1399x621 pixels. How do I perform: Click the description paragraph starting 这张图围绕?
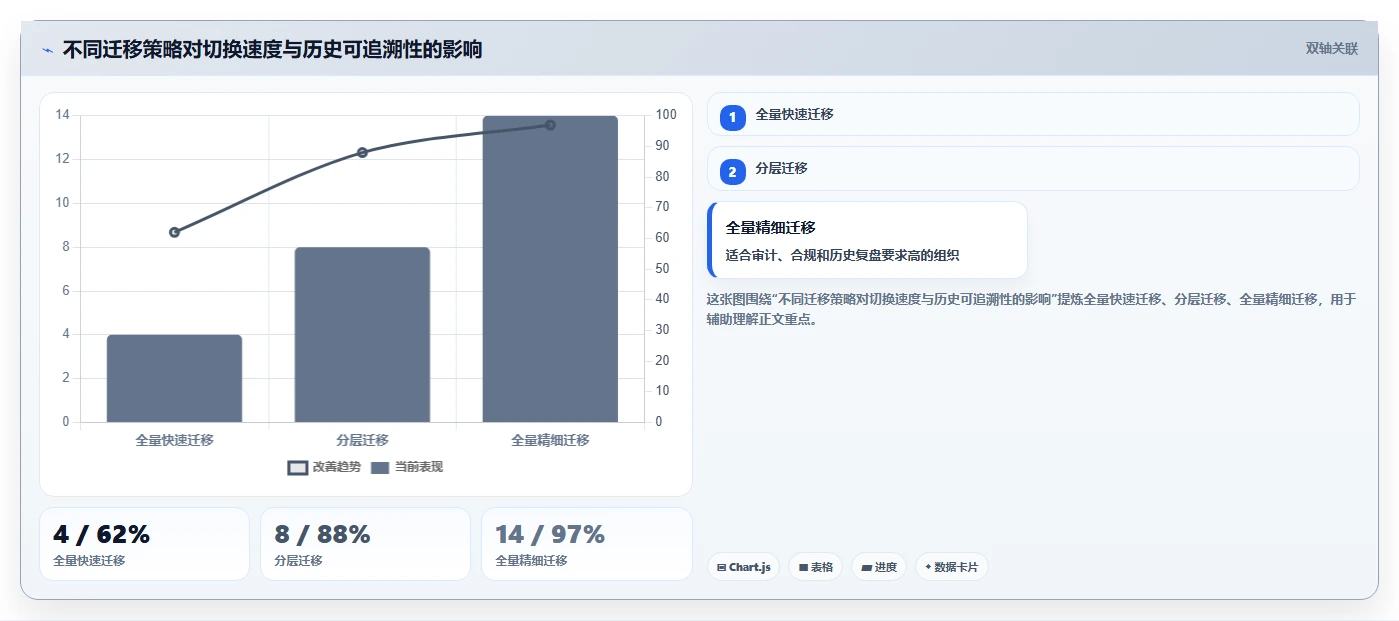(1031, 310)
